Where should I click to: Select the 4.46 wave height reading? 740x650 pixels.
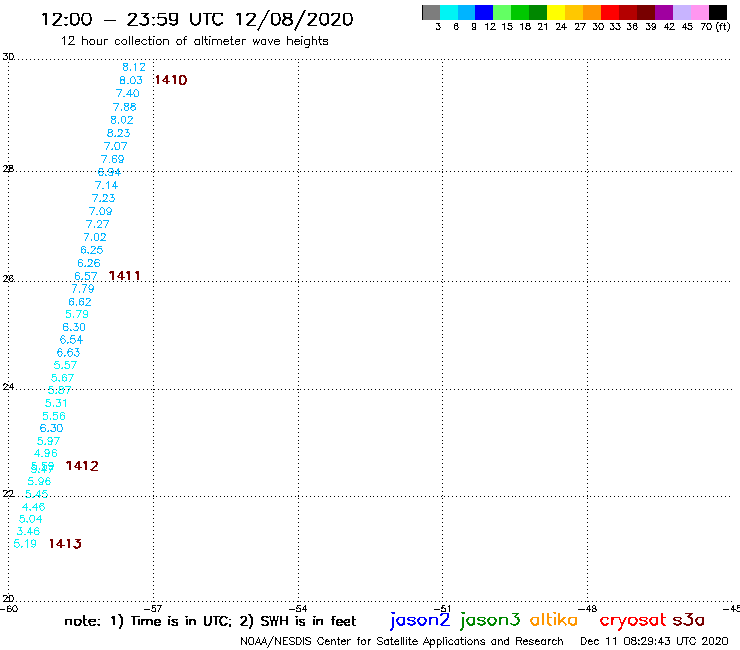34,507
